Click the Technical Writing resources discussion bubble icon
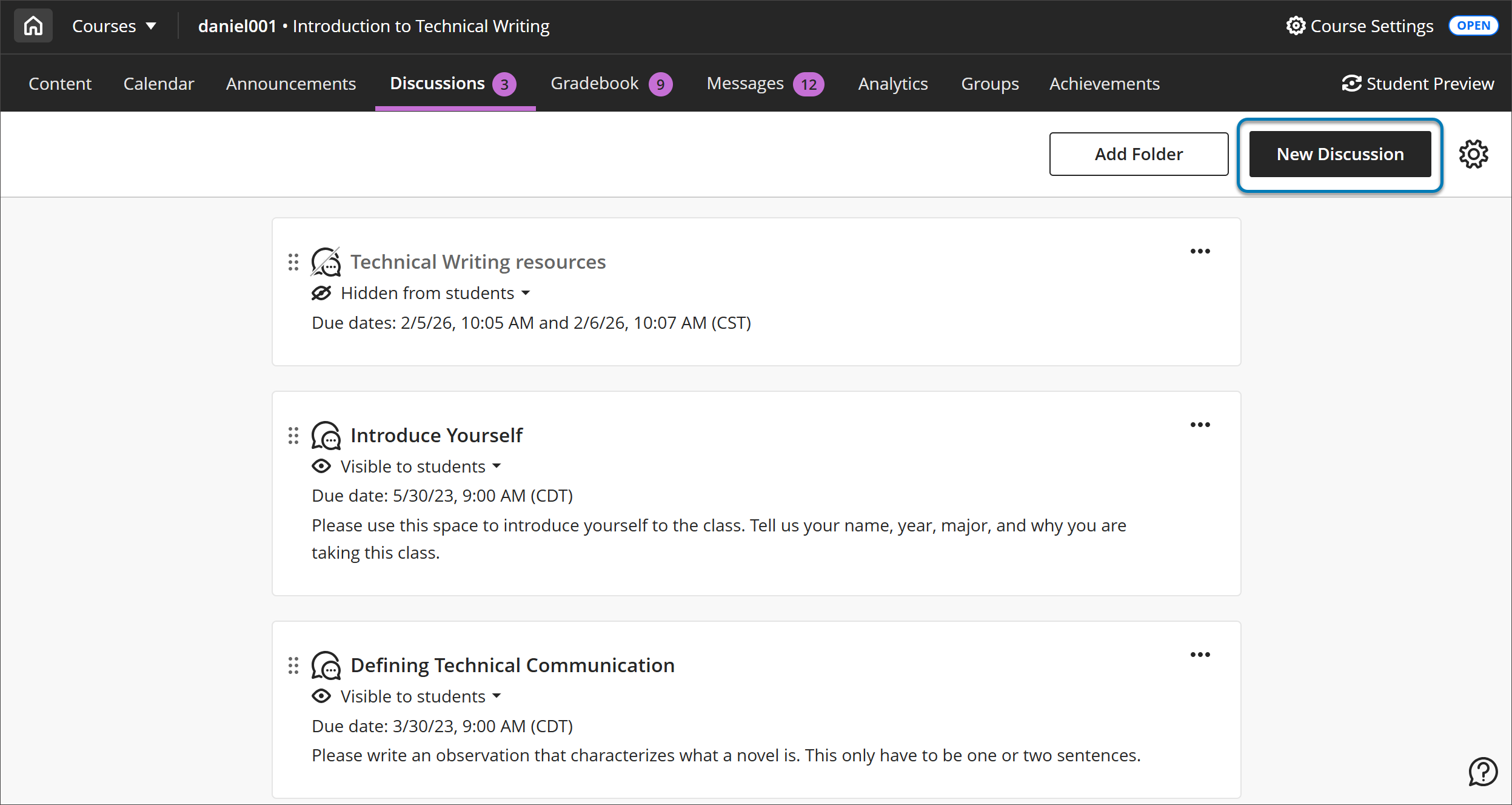1512x805 pixels. pos(326,261)
